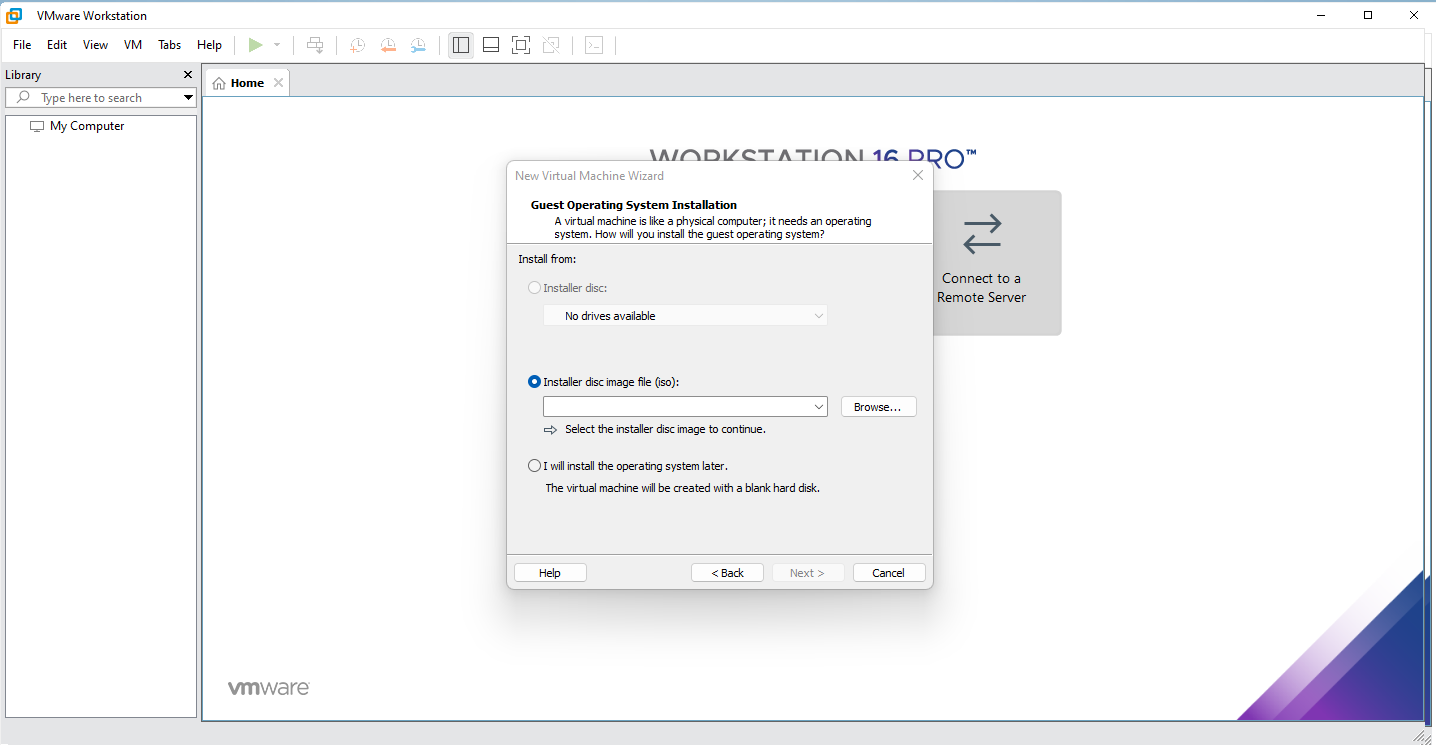Viewport: 1436px width, 745px height.
Task: Switch to the Home tab
Action: click(x=247, y=83)
